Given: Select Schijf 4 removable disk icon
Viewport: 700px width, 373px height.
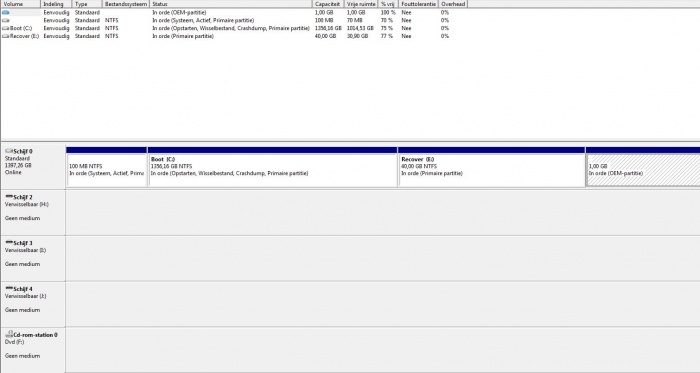Looking at the screenshot, I should [9, 289].
